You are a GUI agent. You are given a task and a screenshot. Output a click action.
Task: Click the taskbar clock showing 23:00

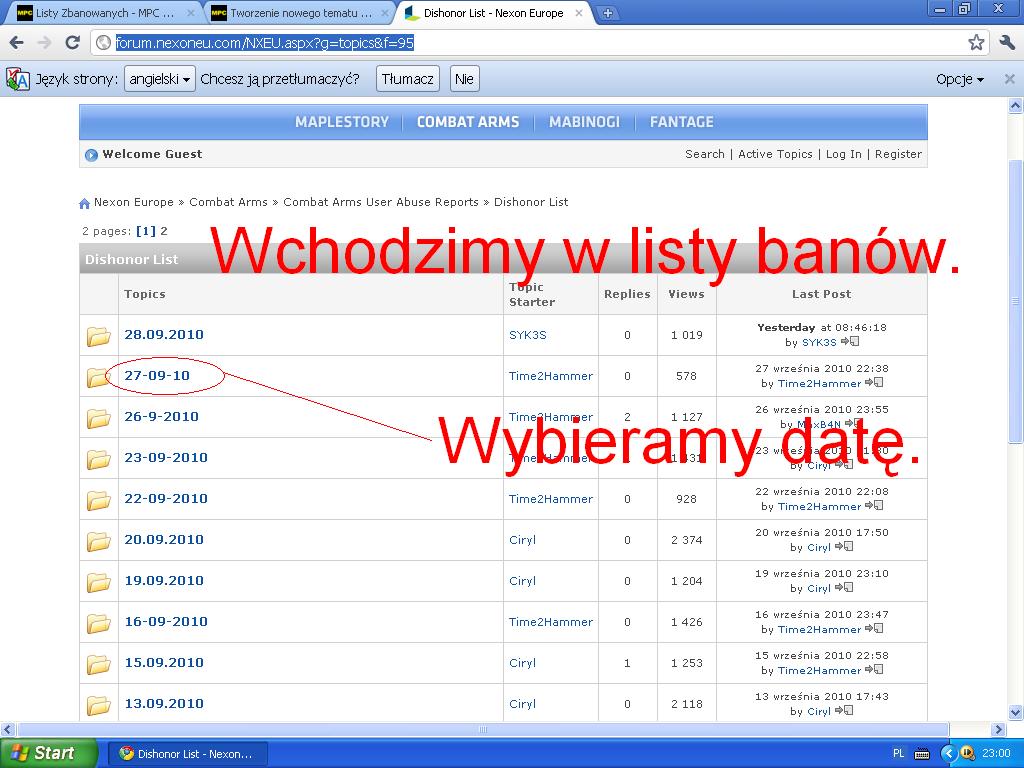[996, 754]
